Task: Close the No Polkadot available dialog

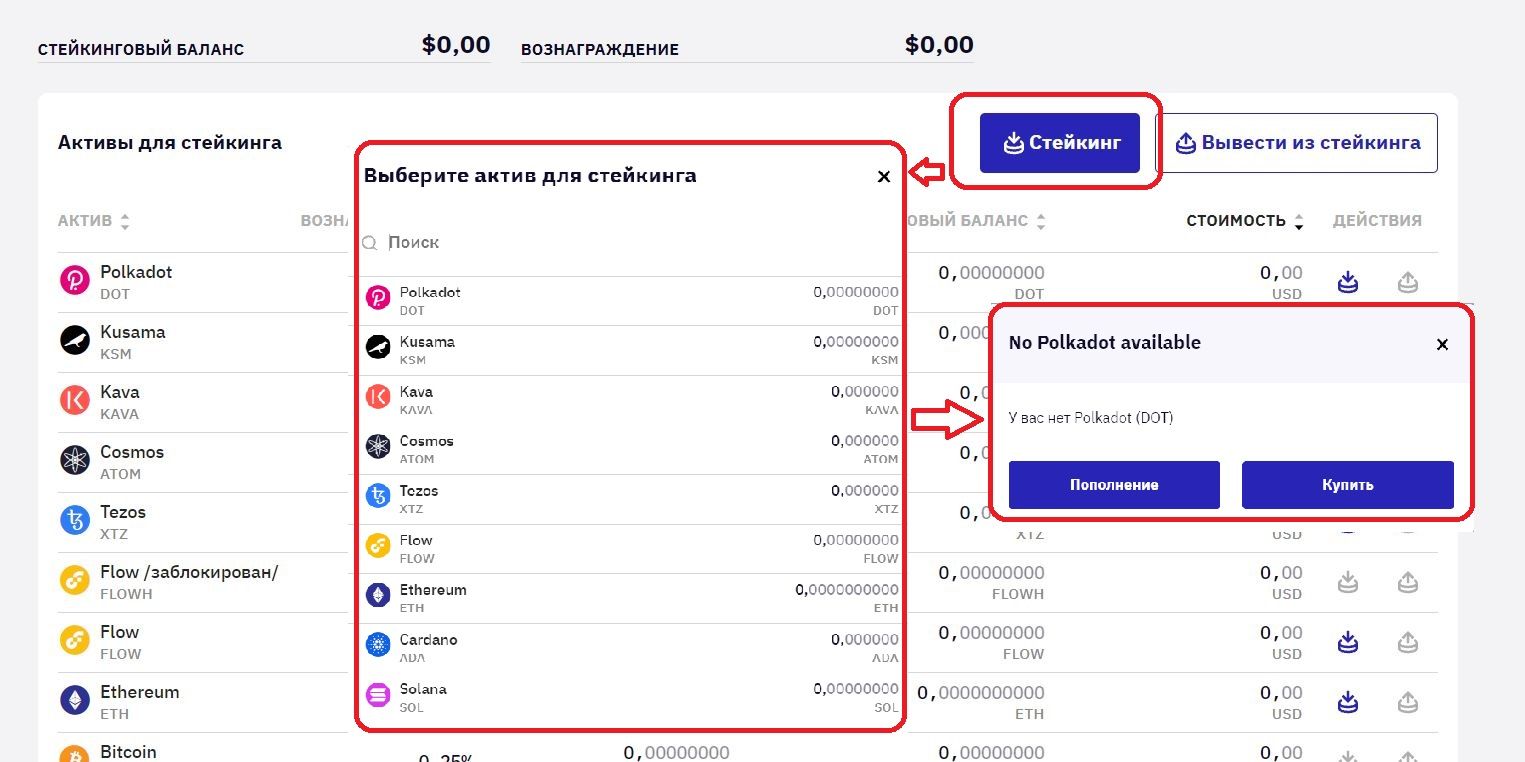Action: click(x=1442, y=344)
